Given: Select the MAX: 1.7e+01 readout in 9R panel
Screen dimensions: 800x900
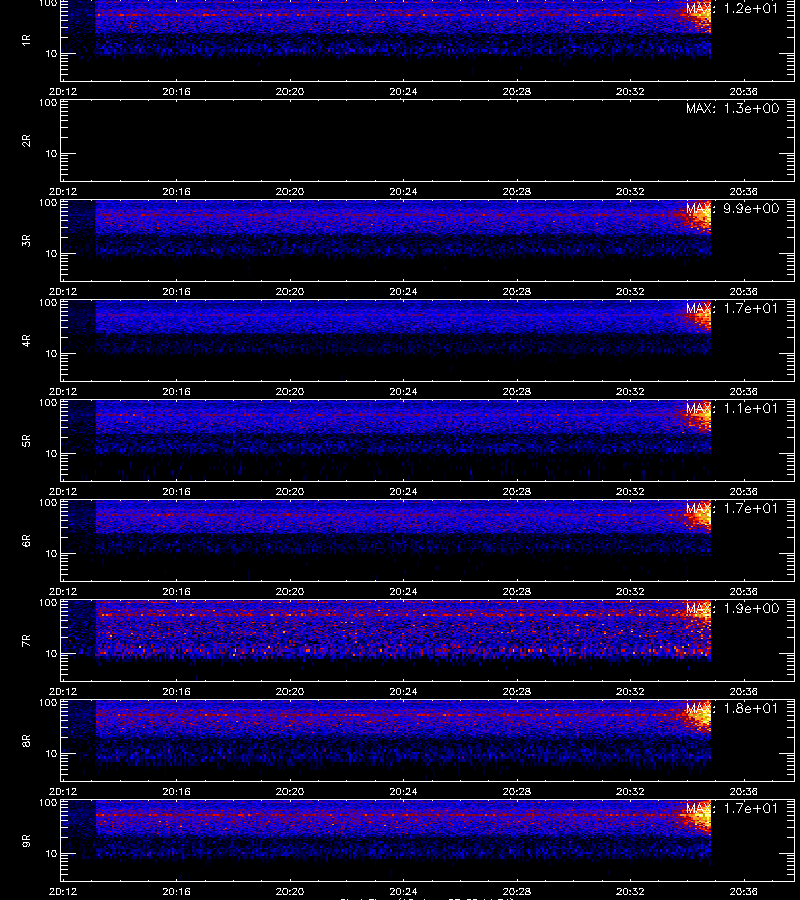Looking at the screenshot, I should point(732,808).
